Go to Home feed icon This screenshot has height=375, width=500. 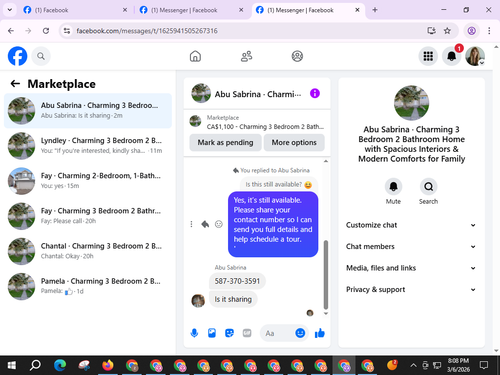tap(195, 56)
